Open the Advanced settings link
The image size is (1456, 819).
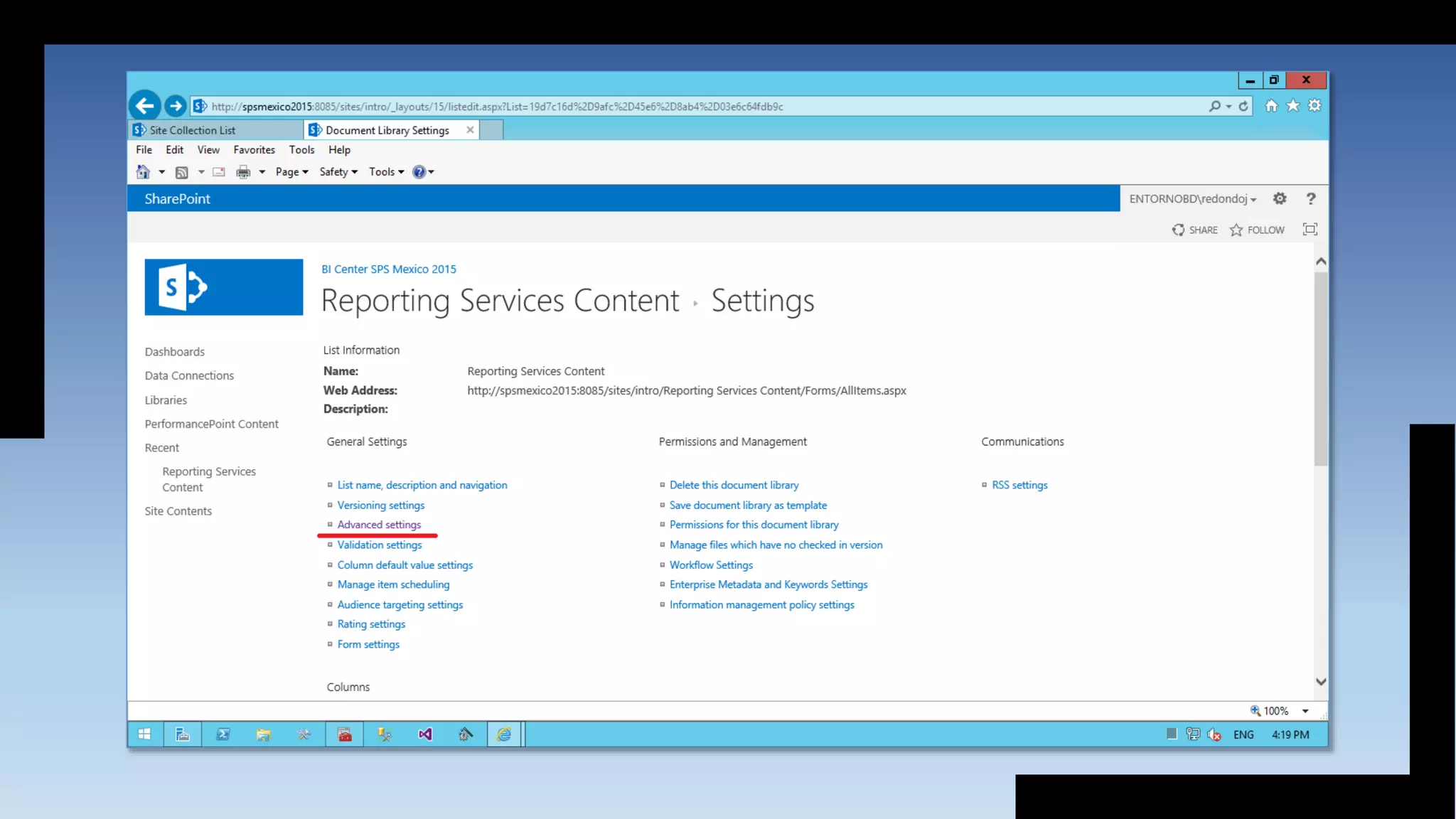click(379, 525)
